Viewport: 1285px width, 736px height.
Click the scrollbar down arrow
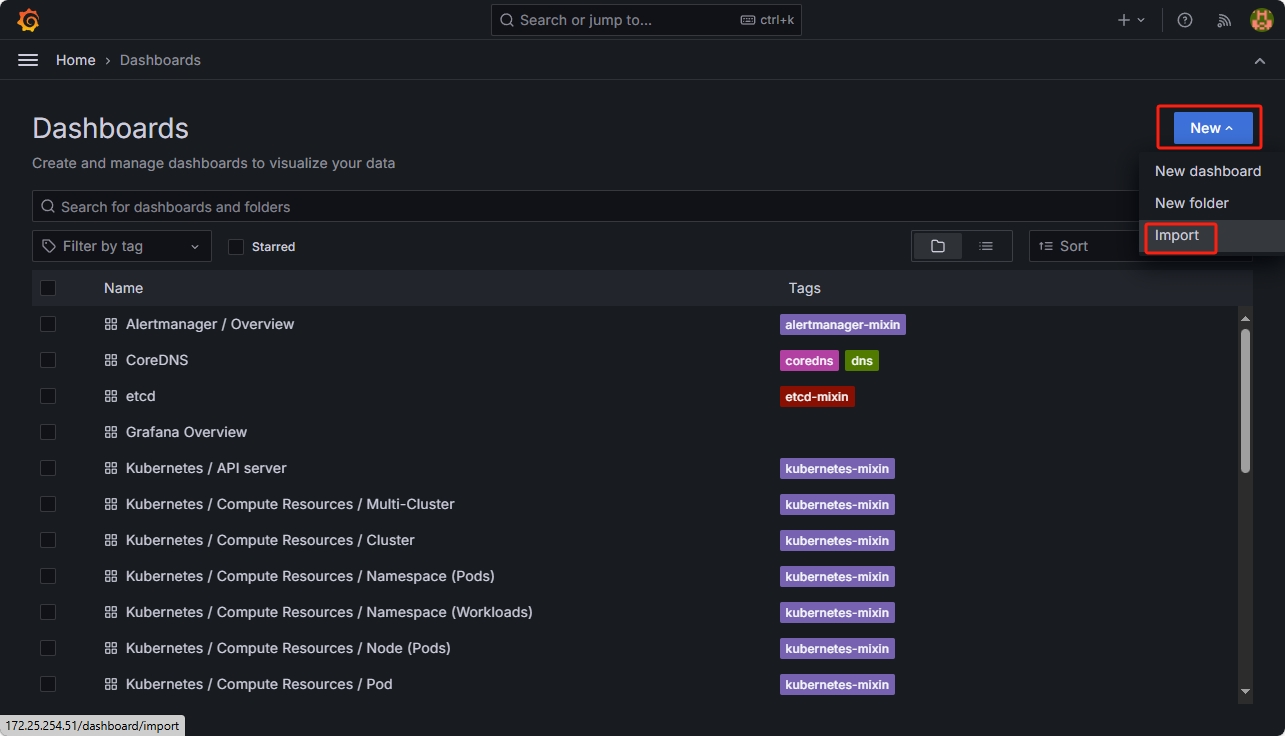click(1245, 691)
